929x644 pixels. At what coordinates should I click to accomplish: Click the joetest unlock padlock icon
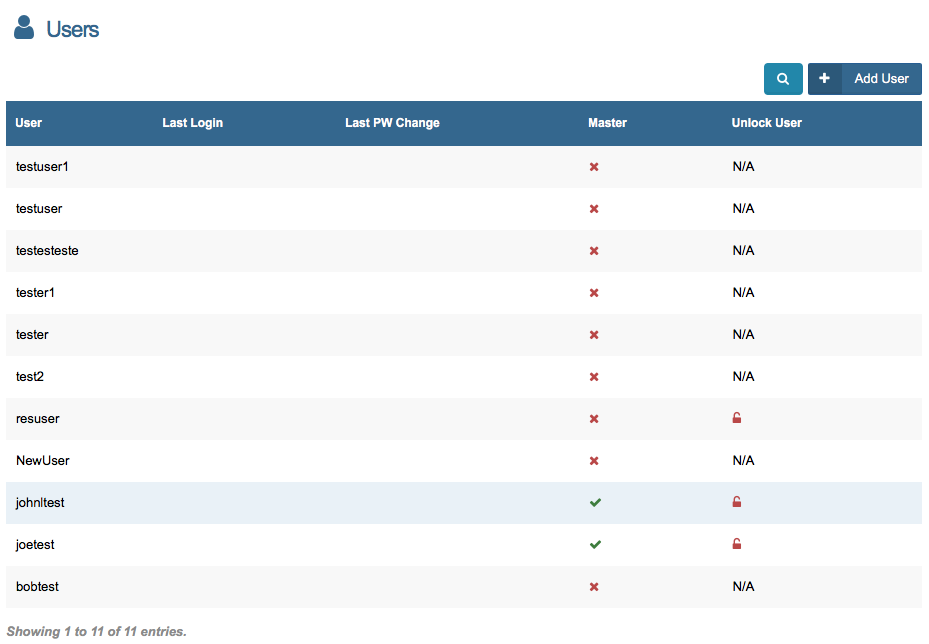coord(737,545)
